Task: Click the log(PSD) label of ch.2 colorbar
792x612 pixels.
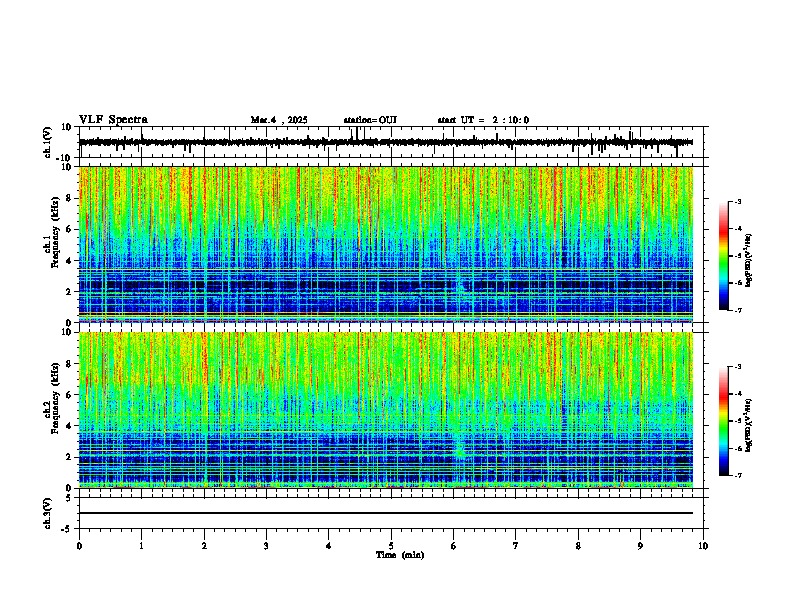Action: point(749,425)
